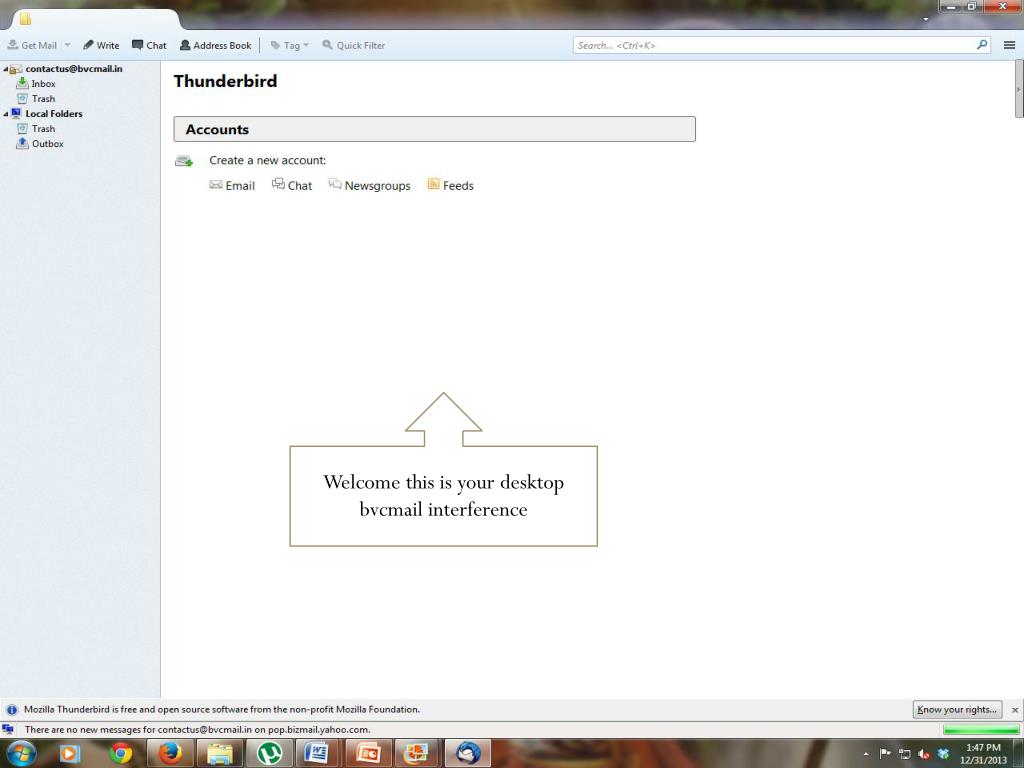The height and width of the screenshot is (768, 1024).
Task: Switch to Microsoft Word in taskbar
Action: 319,754
